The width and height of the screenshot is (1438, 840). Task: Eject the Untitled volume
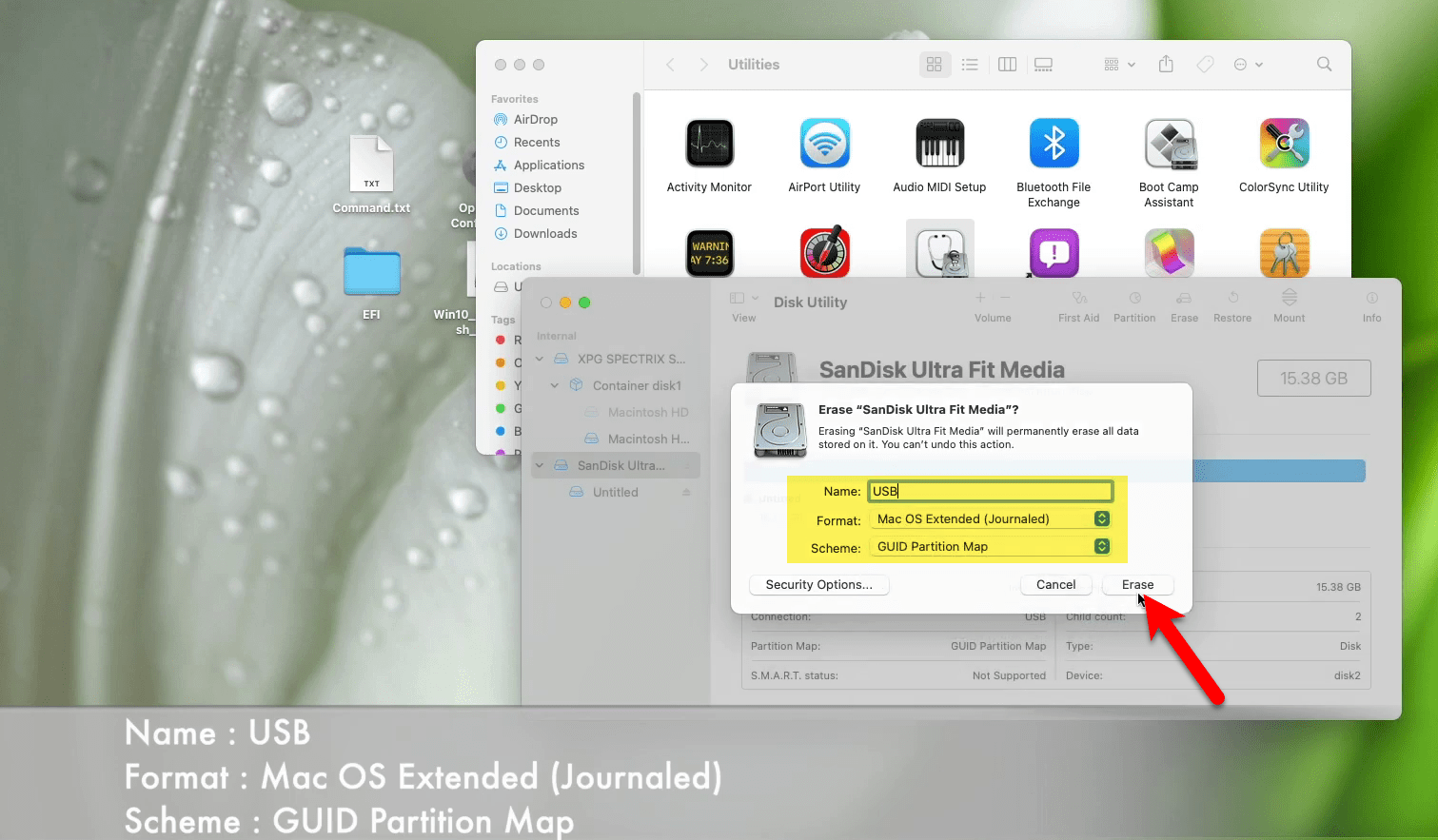coord(686,492)
